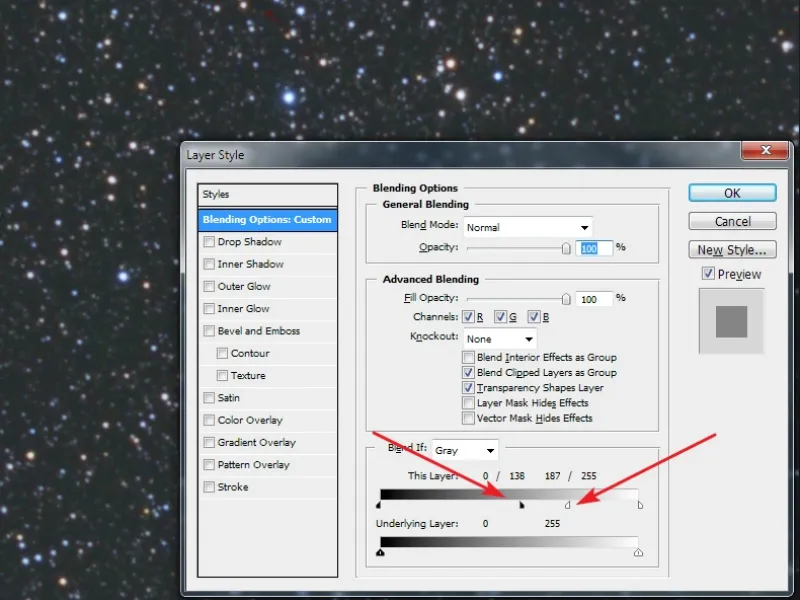The image size is (800, 600).
Task: Close the Layer Style dialog
Action: pos(766,153)
